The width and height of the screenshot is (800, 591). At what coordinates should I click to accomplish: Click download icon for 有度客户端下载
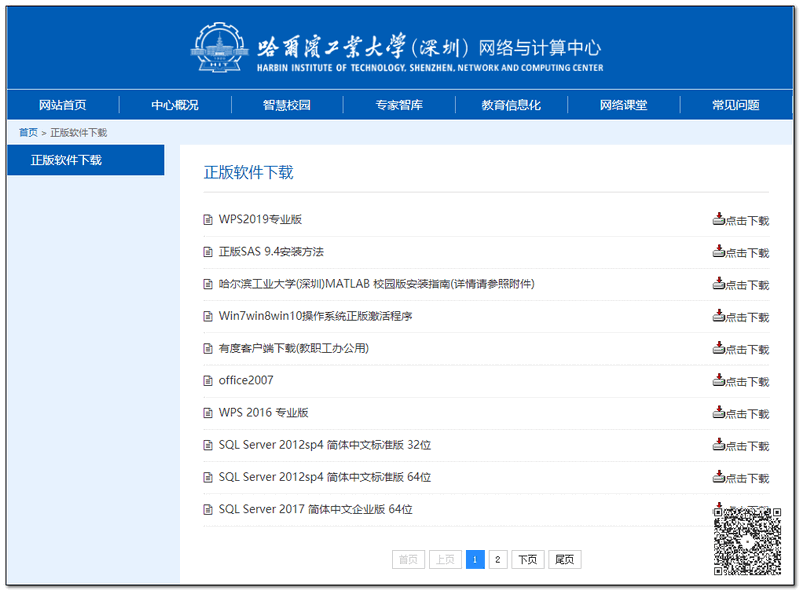[x=718, y=348]
